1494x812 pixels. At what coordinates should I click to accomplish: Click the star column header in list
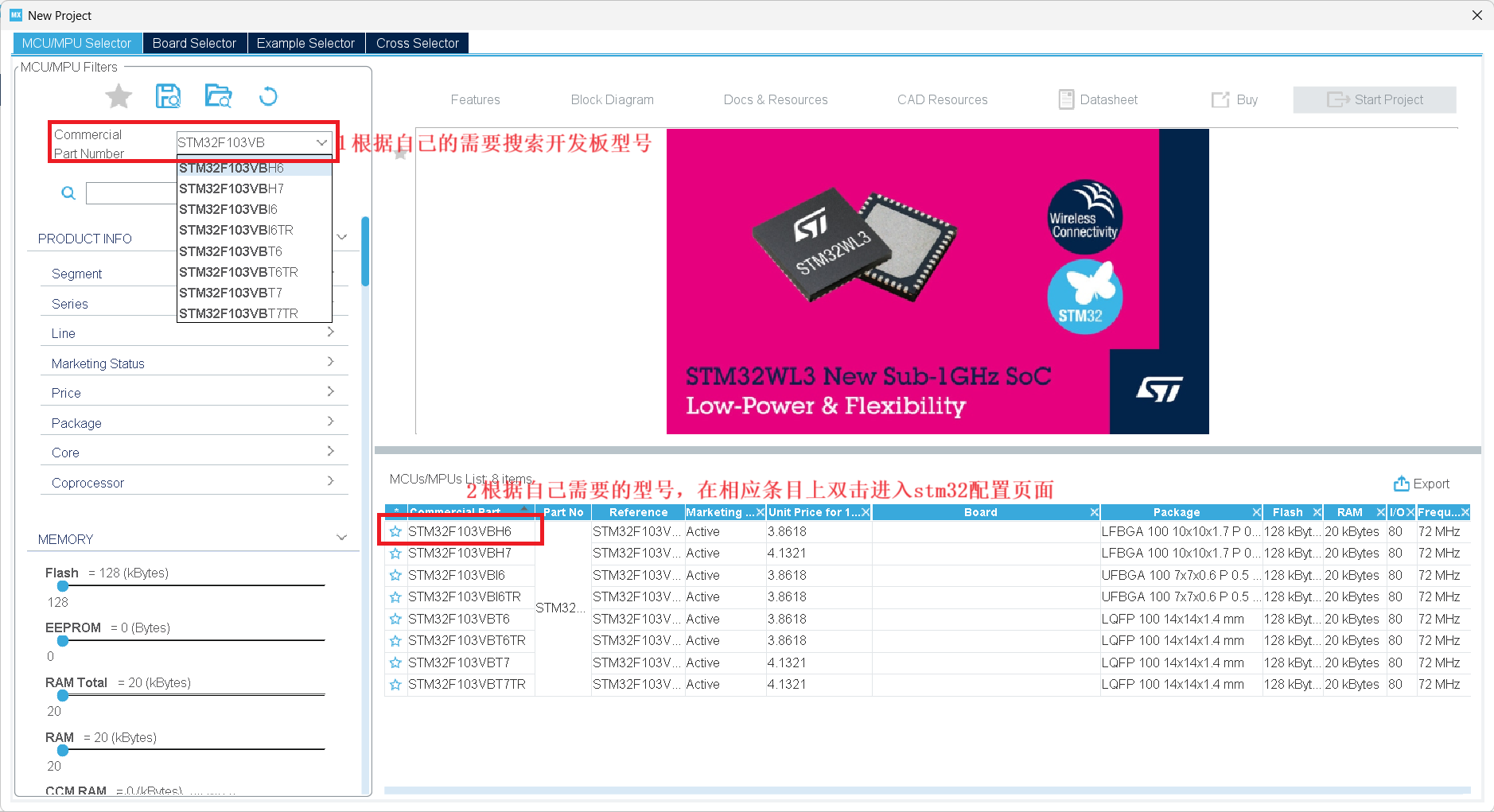tap(395, 512)
